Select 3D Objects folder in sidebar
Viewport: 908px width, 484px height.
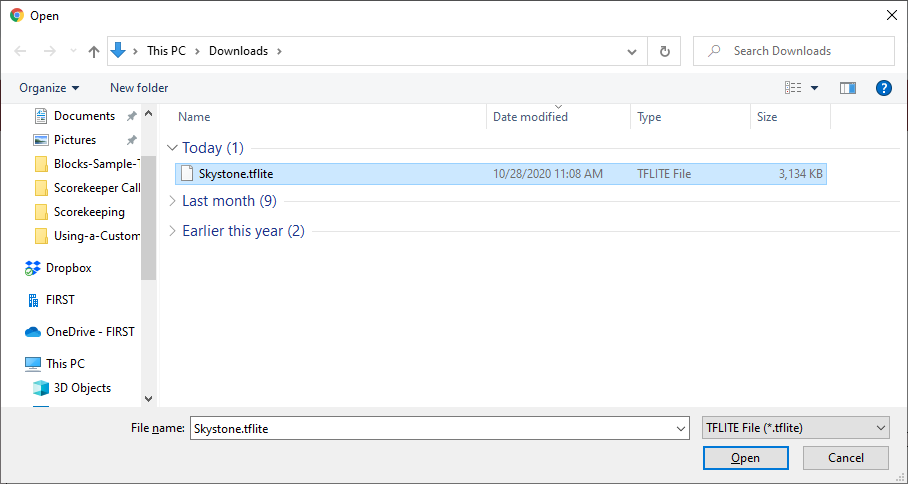point(82,388)
